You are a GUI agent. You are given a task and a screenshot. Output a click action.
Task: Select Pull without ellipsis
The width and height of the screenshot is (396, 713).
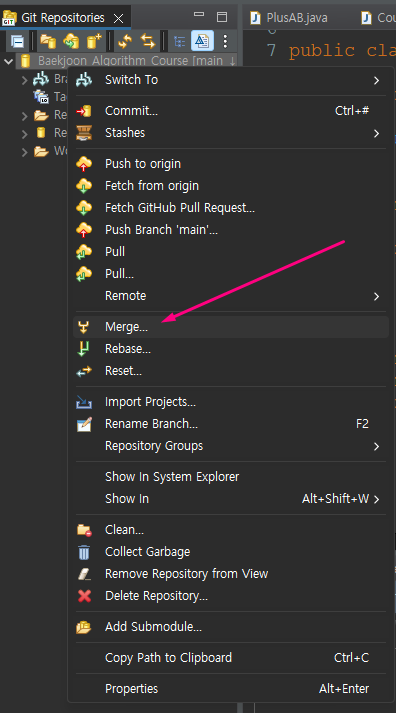231,252
